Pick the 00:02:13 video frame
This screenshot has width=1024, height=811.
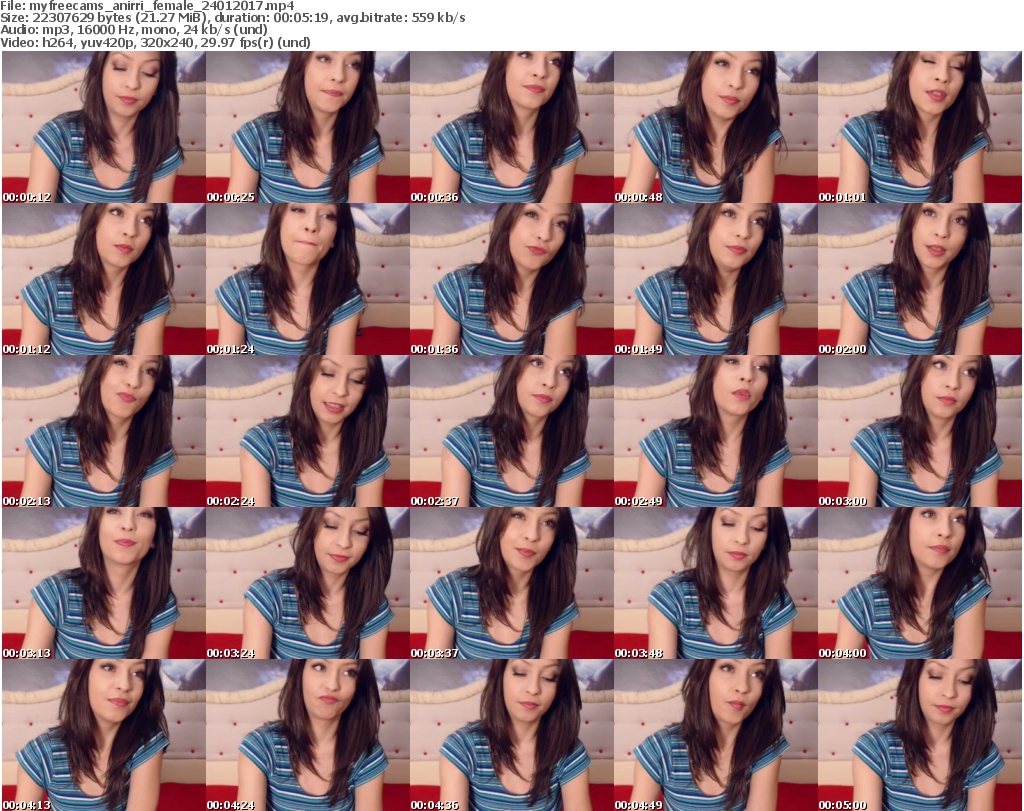104,431
